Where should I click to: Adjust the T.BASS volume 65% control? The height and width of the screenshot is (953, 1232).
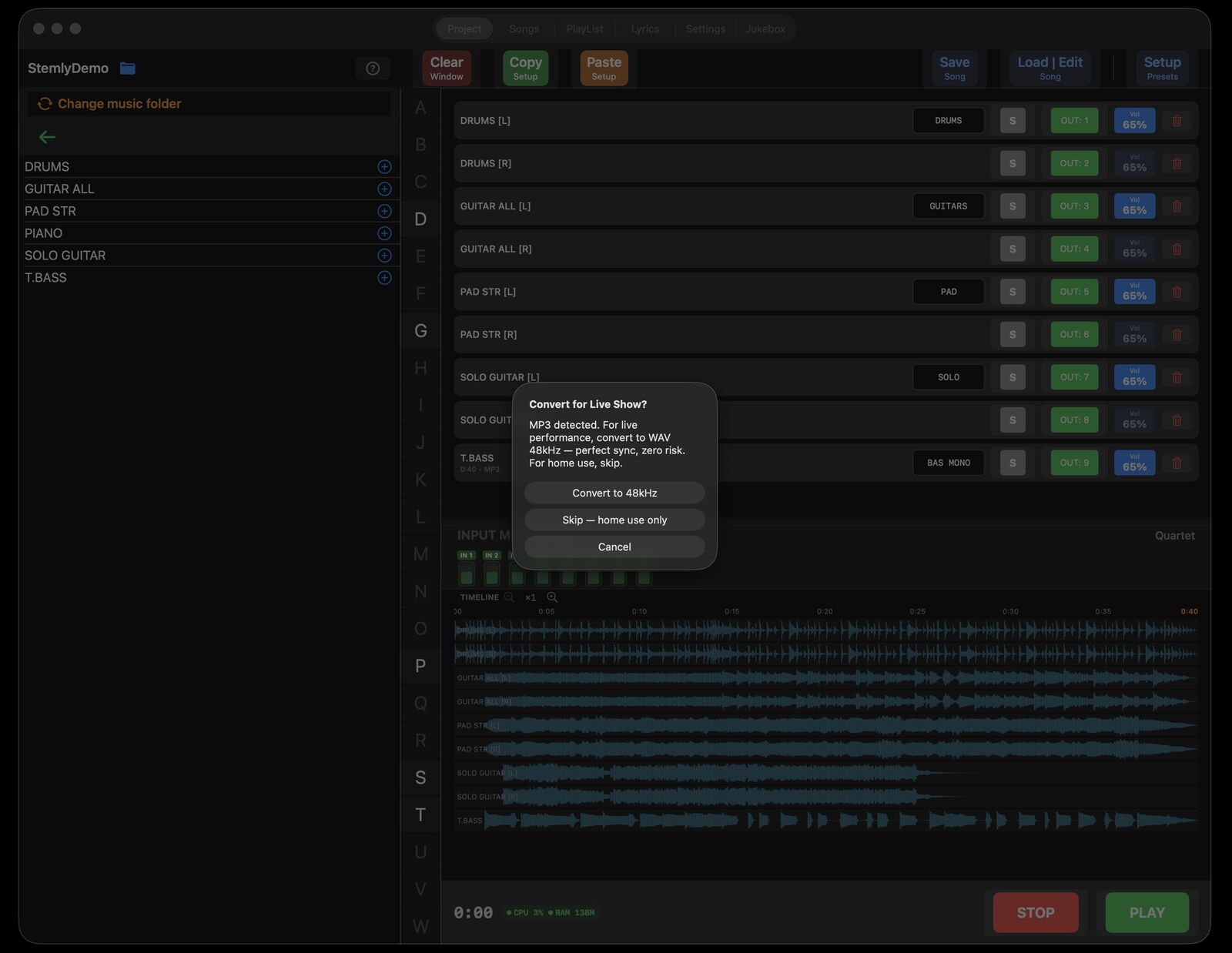[1134, 463]
